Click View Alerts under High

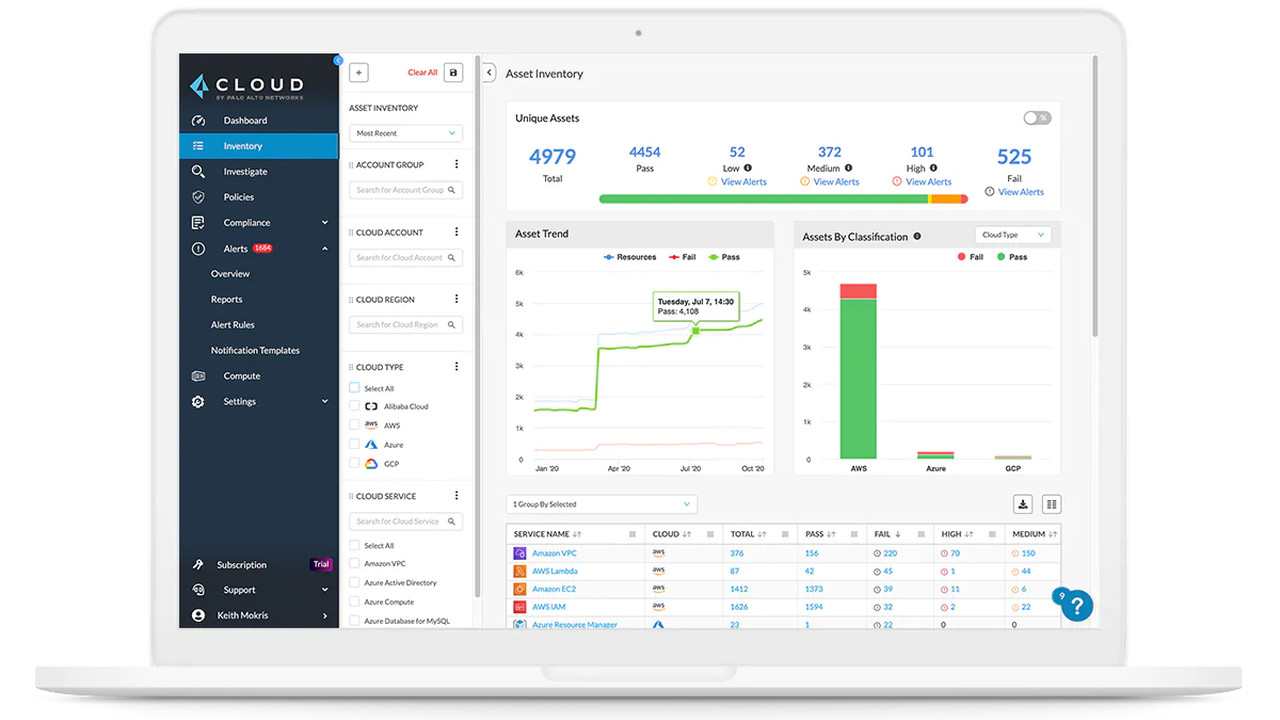click(929, 182)
